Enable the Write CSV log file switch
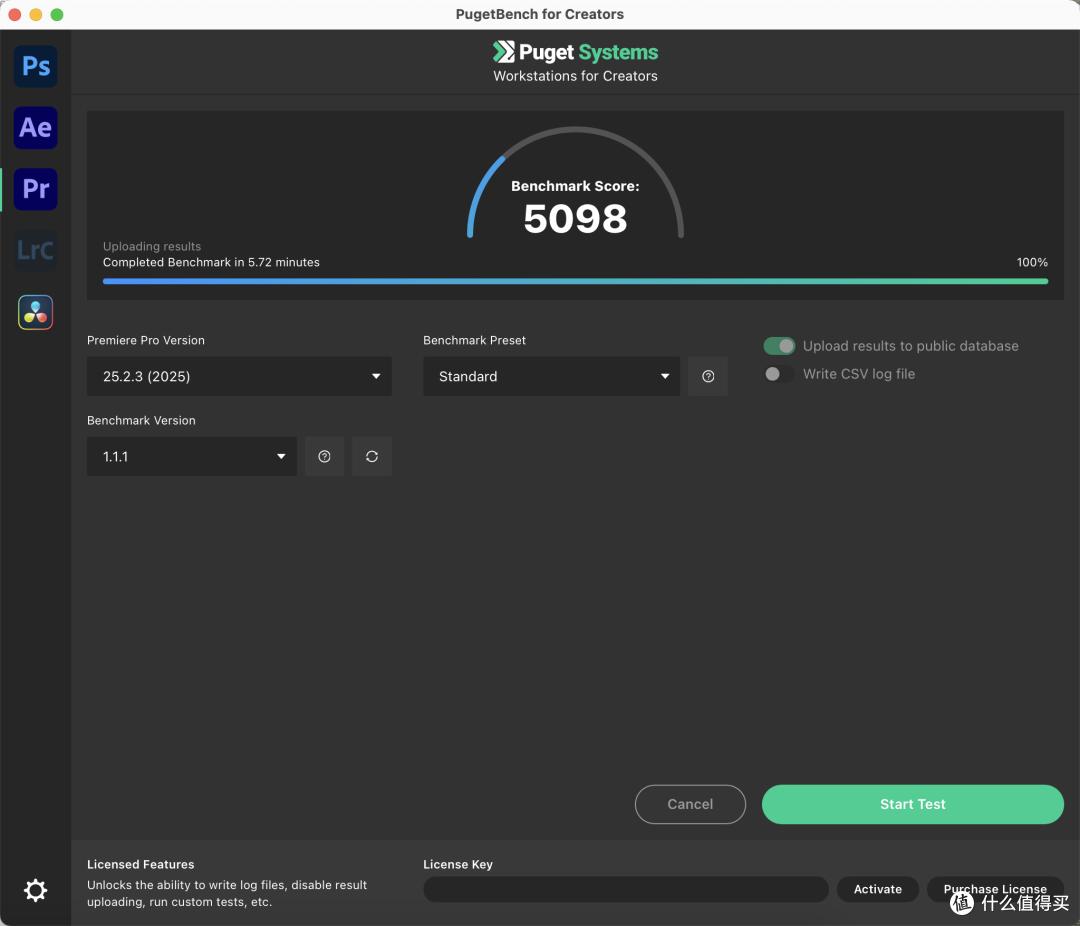 tap(779, 374)
